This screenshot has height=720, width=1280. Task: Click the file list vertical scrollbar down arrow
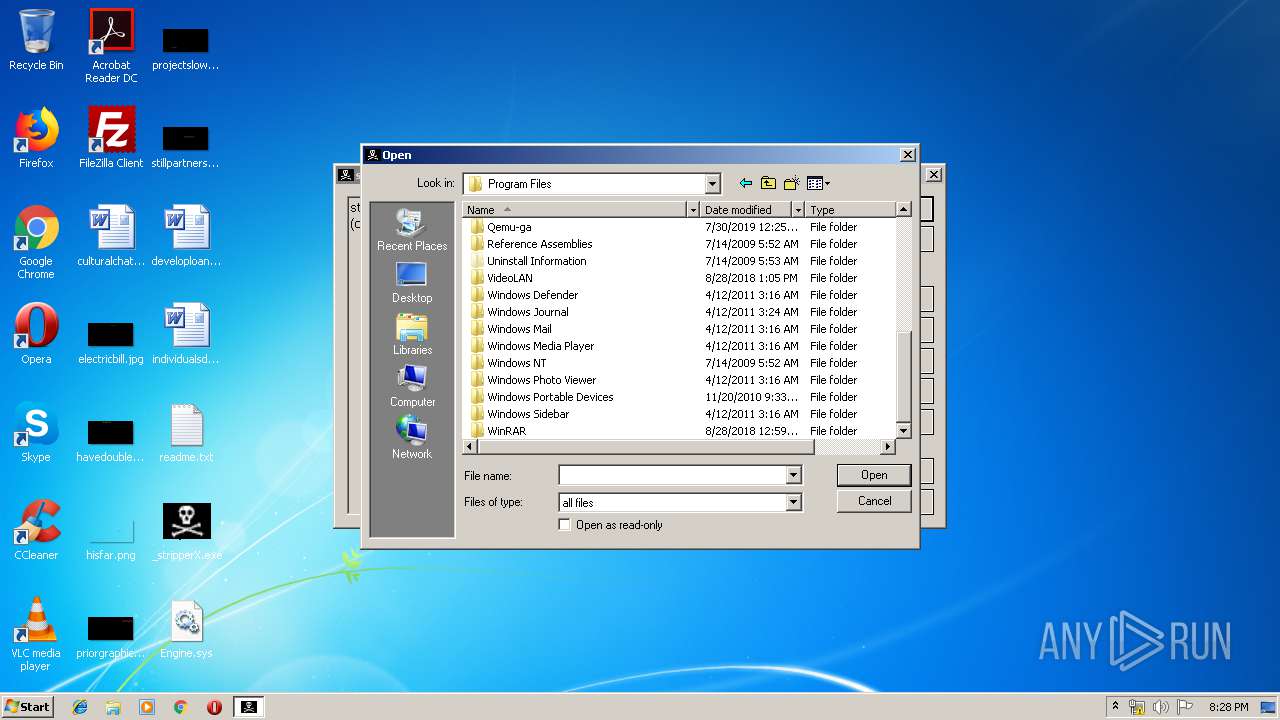point(903,431)
